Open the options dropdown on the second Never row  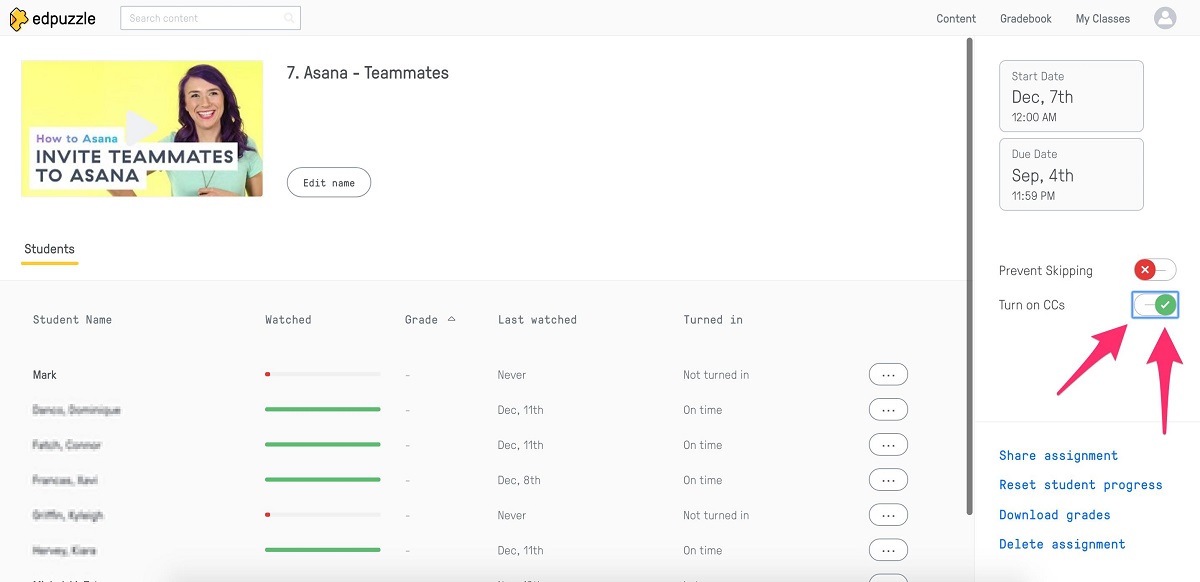(x=888, y=514)
